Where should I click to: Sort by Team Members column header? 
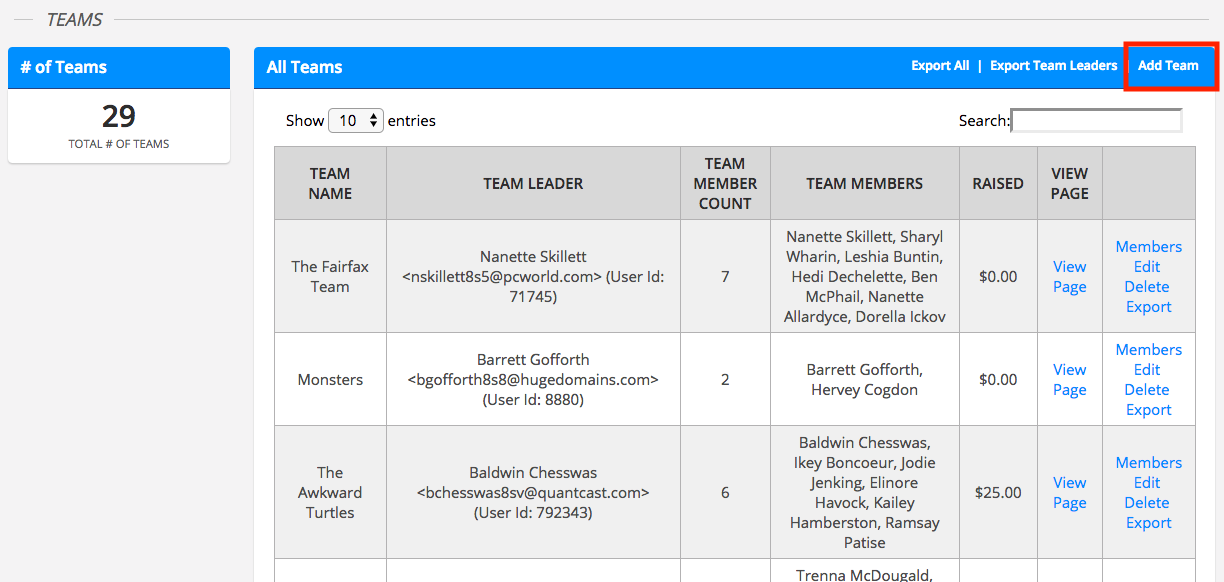click(865, 184)
